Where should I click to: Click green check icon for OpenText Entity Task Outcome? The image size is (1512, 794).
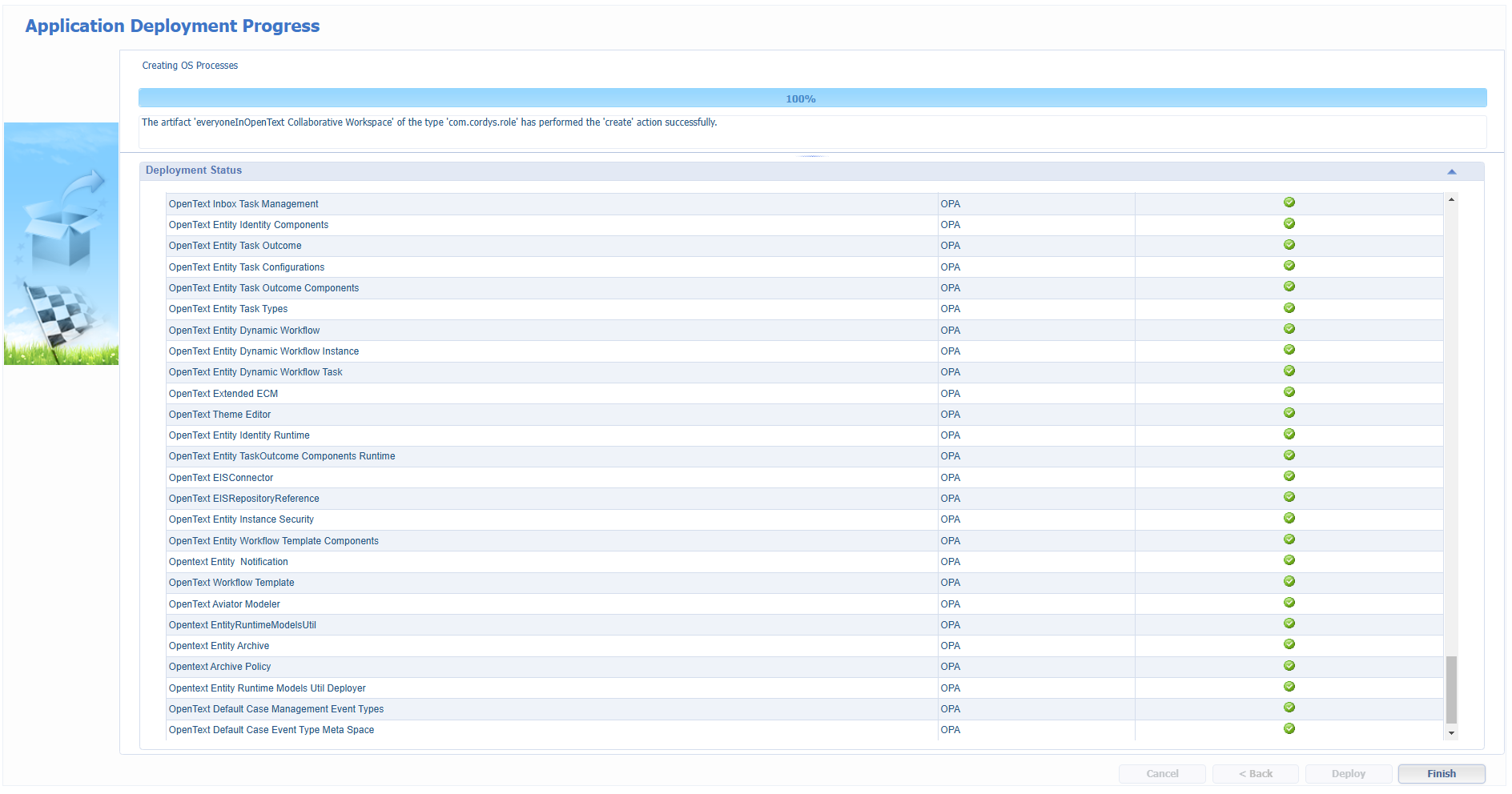pos(1289,245)
